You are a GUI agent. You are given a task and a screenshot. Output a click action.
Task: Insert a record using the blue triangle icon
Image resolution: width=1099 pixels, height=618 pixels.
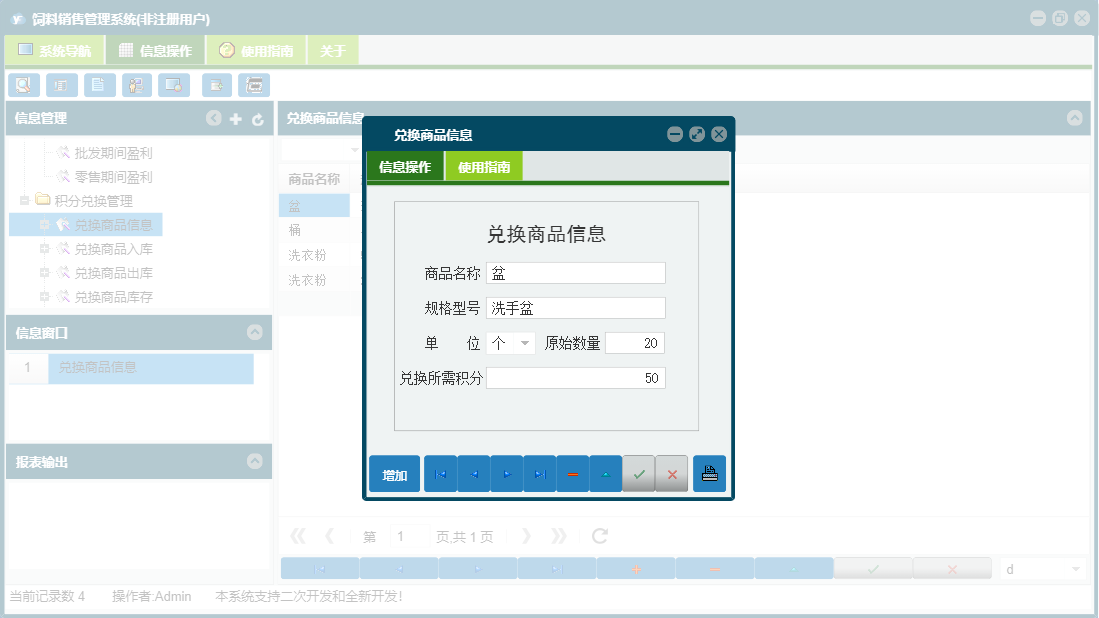pyautogui.click(x=606, y=473)
